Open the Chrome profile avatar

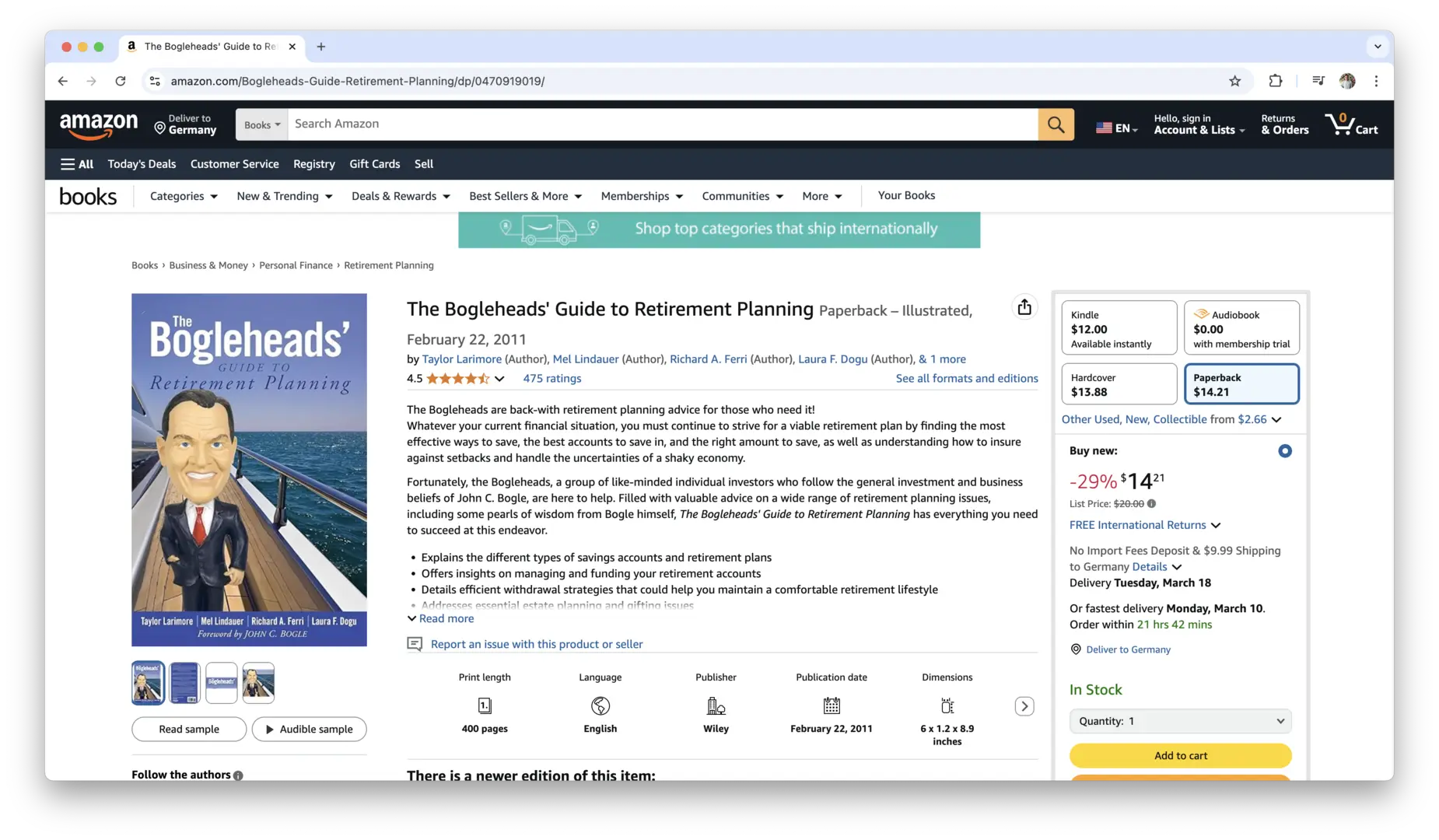coord(1347,81)
